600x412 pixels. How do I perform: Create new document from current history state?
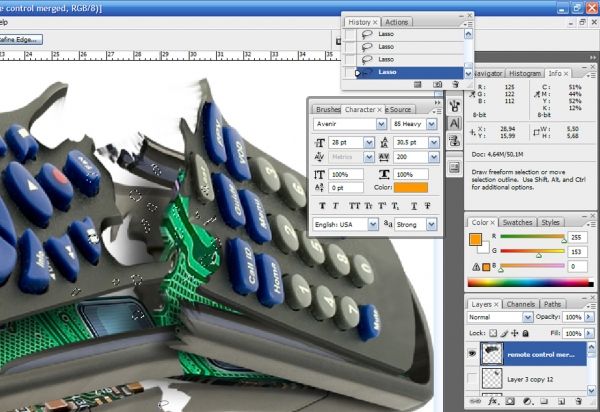point(417,85)
